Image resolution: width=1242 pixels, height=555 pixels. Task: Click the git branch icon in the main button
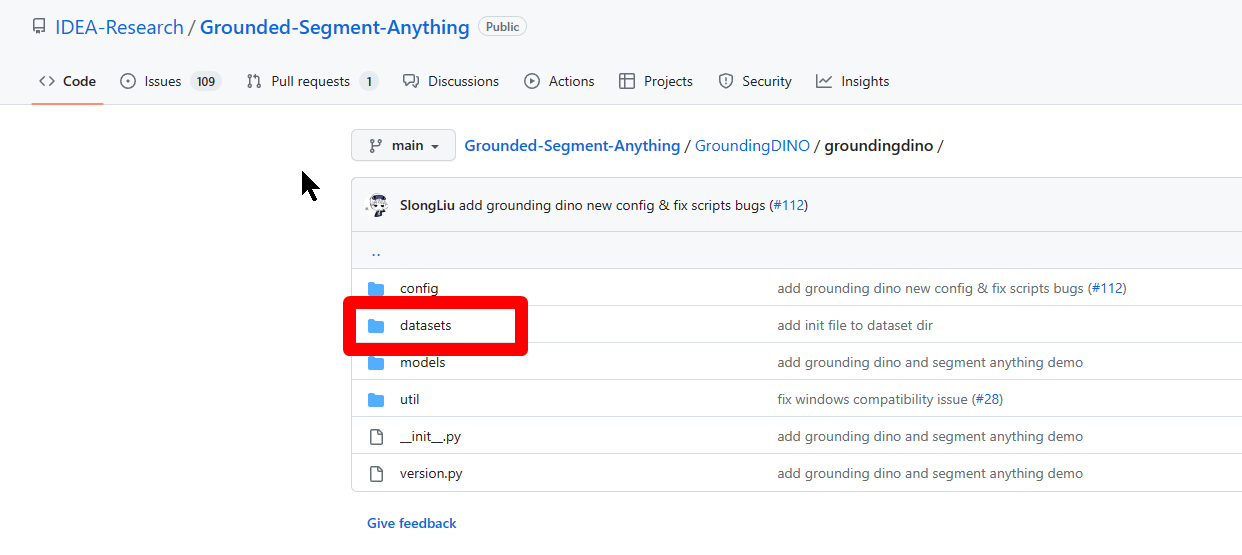pos(376,146)
